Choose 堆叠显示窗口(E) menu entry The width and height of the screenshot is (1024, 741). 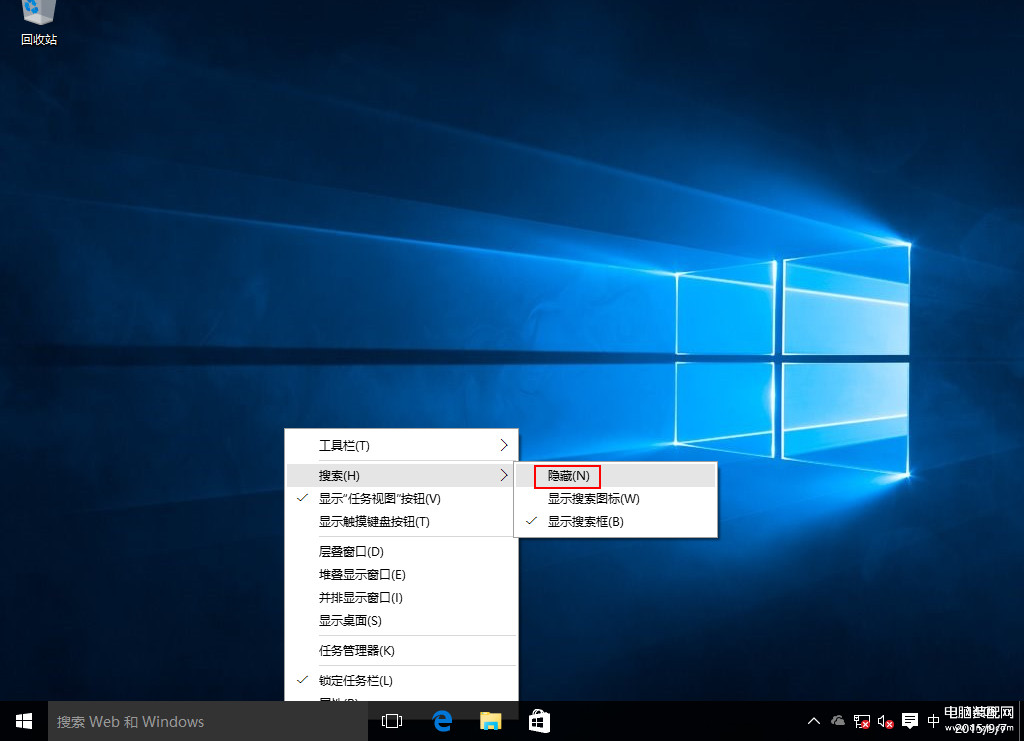pos(402,575)
